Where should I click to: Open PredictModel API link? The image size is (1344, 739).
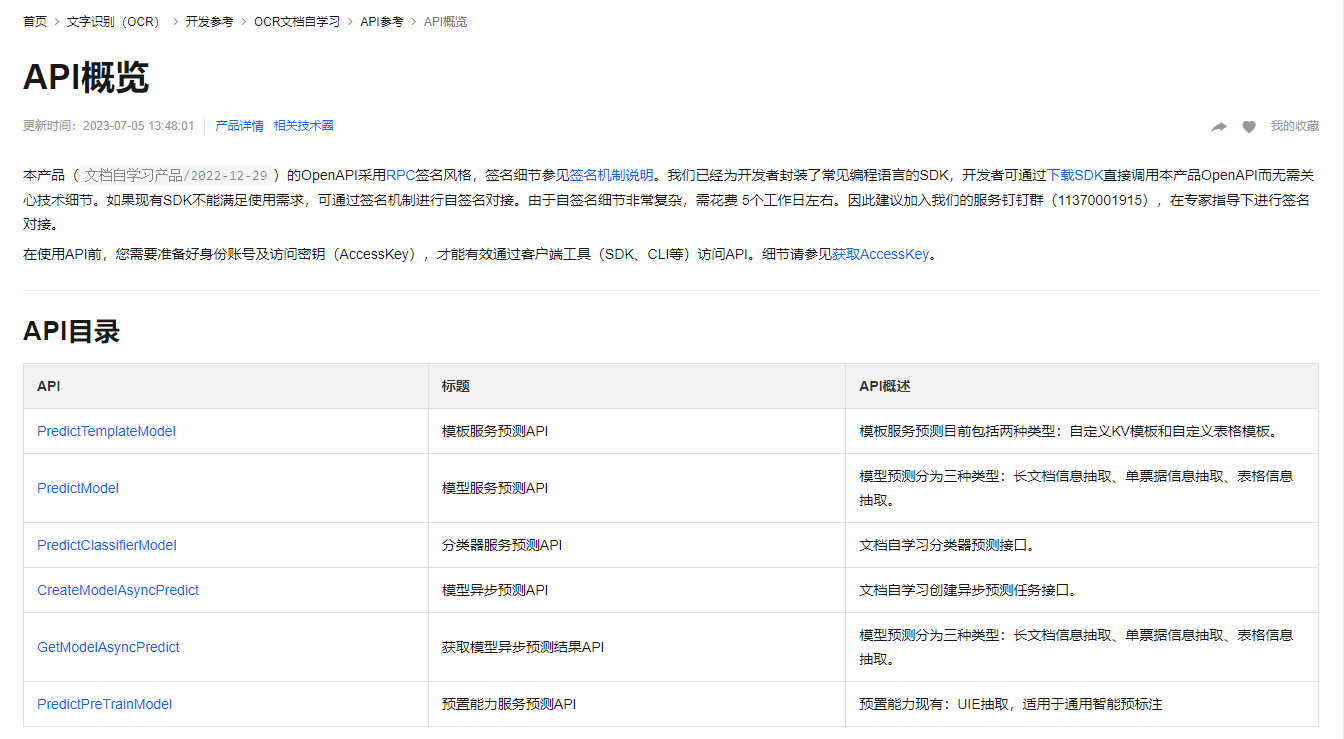coord(78,488)
